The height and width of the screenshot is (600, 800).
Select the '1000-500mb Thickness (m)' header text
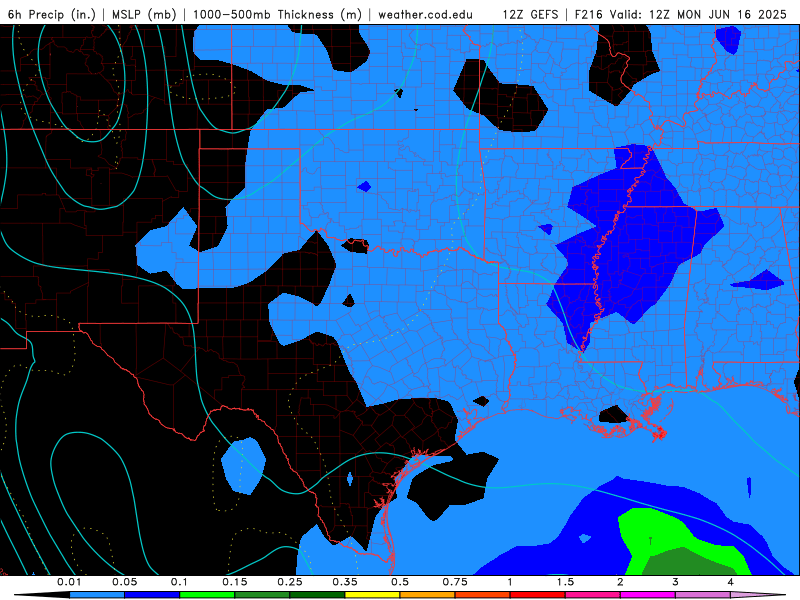277,15
